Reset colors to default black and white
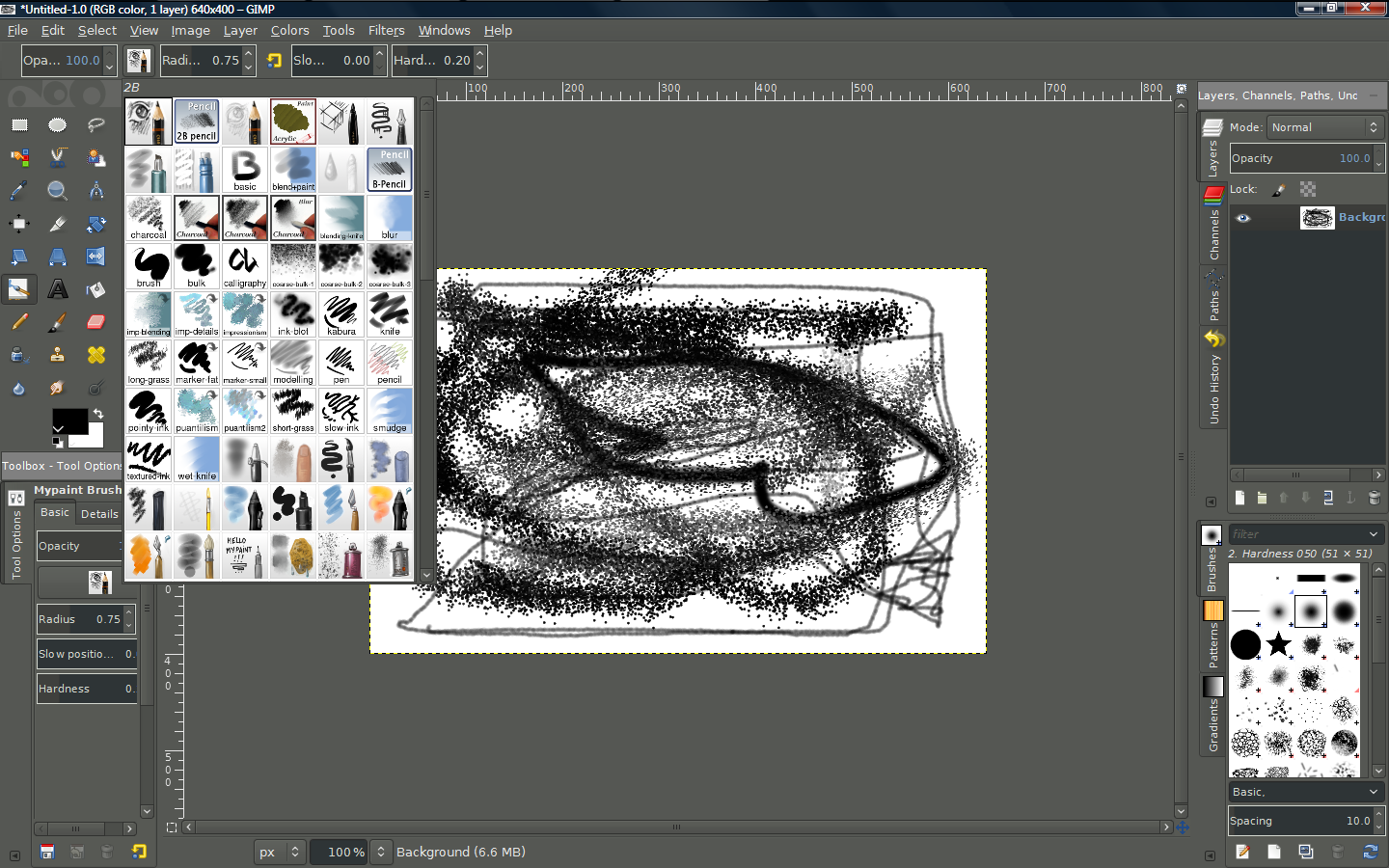This screenshot has width=1389, height=868. tap(58, 442)
